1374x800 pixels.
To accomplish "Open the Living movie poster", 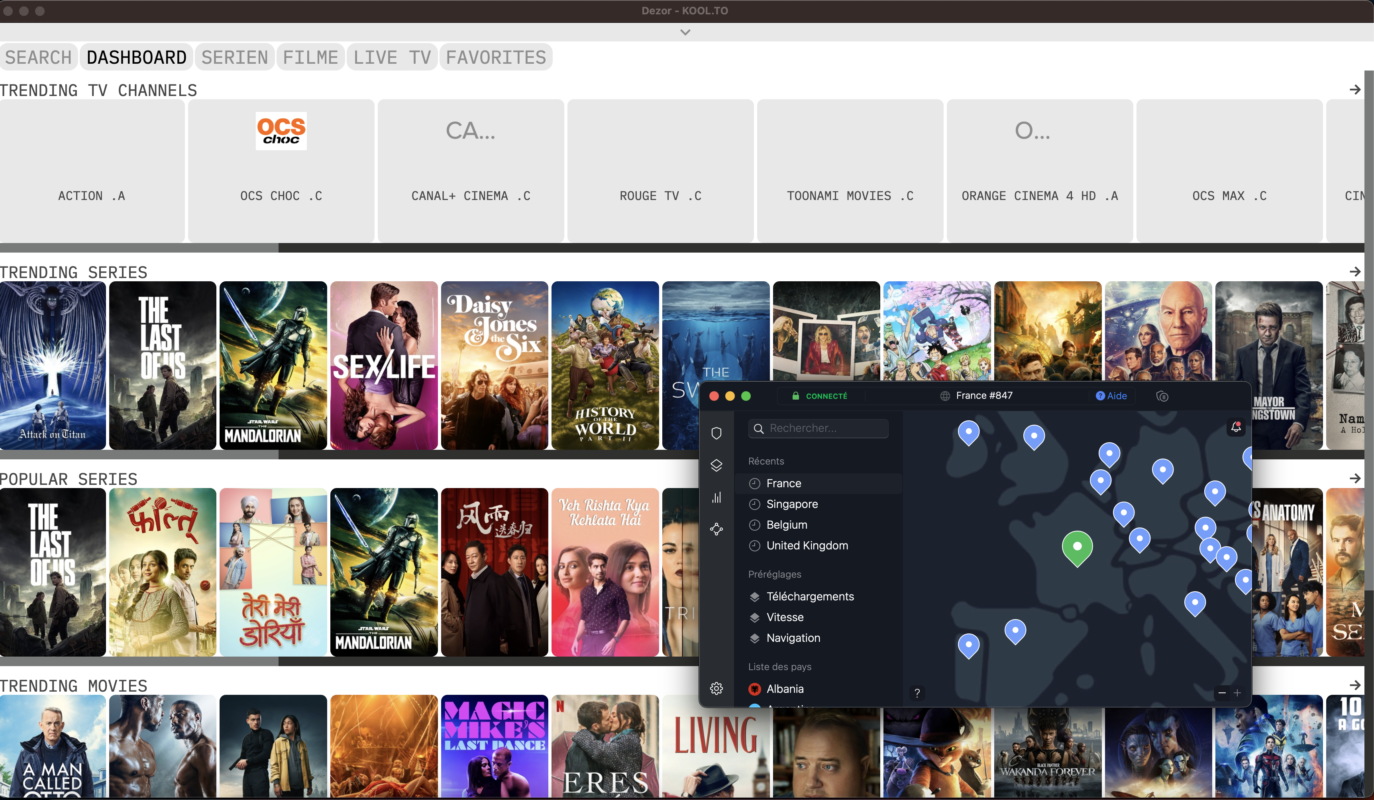I will [x=716, y=746].
